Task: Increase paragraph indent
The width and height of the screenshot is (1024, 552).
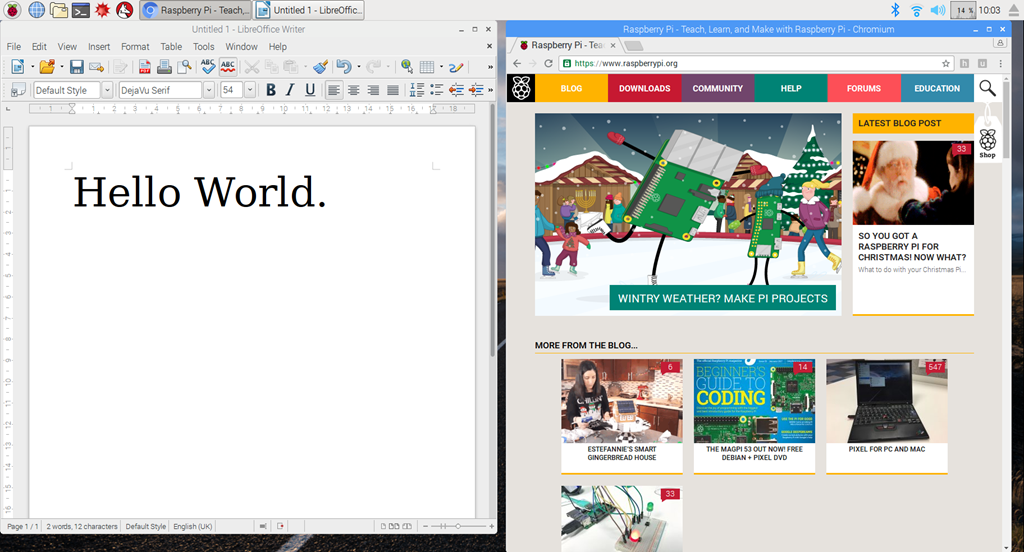Action: 476,90
